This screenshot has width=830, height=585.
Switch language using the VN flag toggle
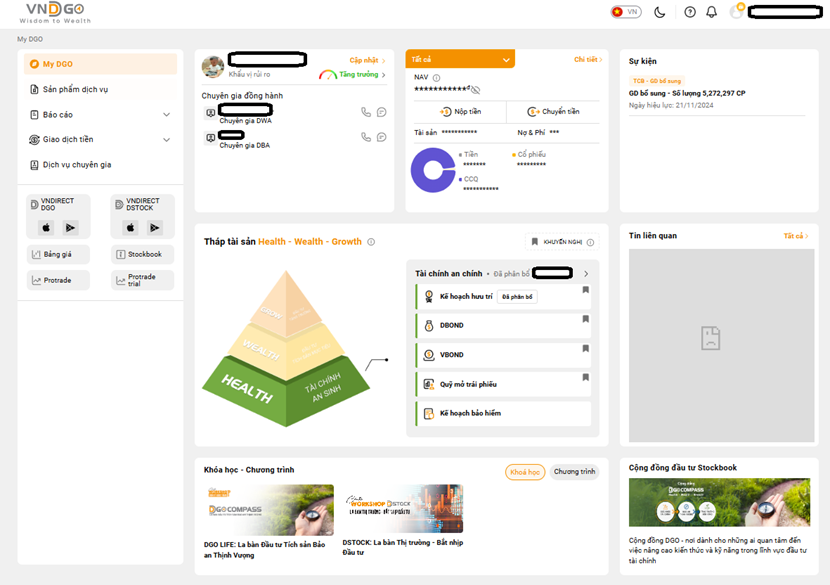coord(626,12)
